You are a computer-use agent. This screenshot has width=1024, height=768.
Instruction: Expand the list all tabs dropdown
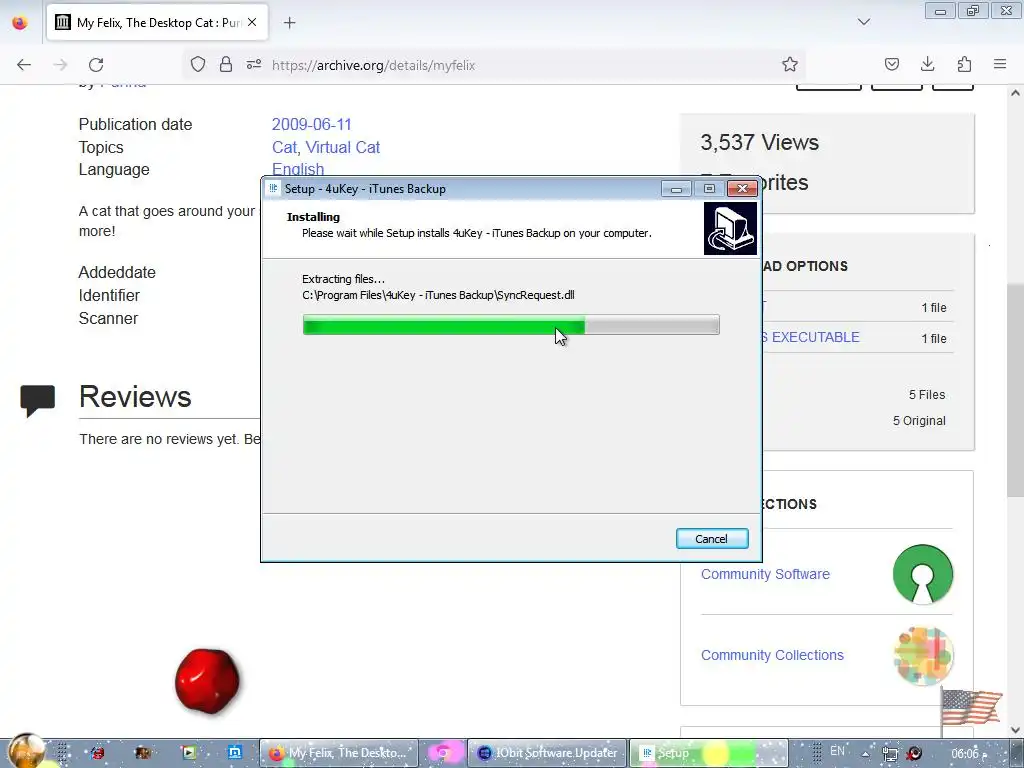coord(864,22)
